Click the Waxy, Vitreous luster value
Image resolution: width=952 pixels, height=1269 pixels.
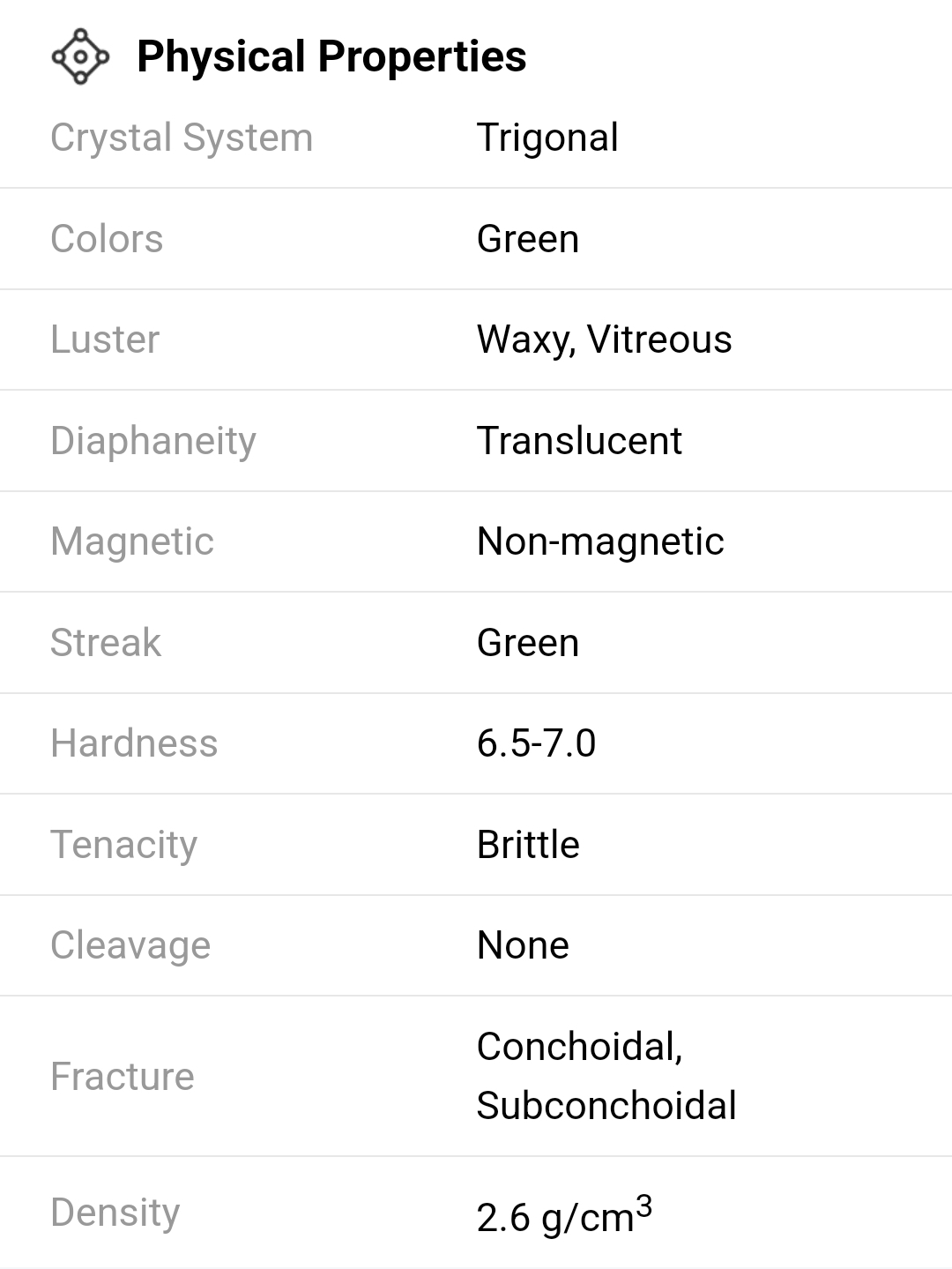[604, 340]
